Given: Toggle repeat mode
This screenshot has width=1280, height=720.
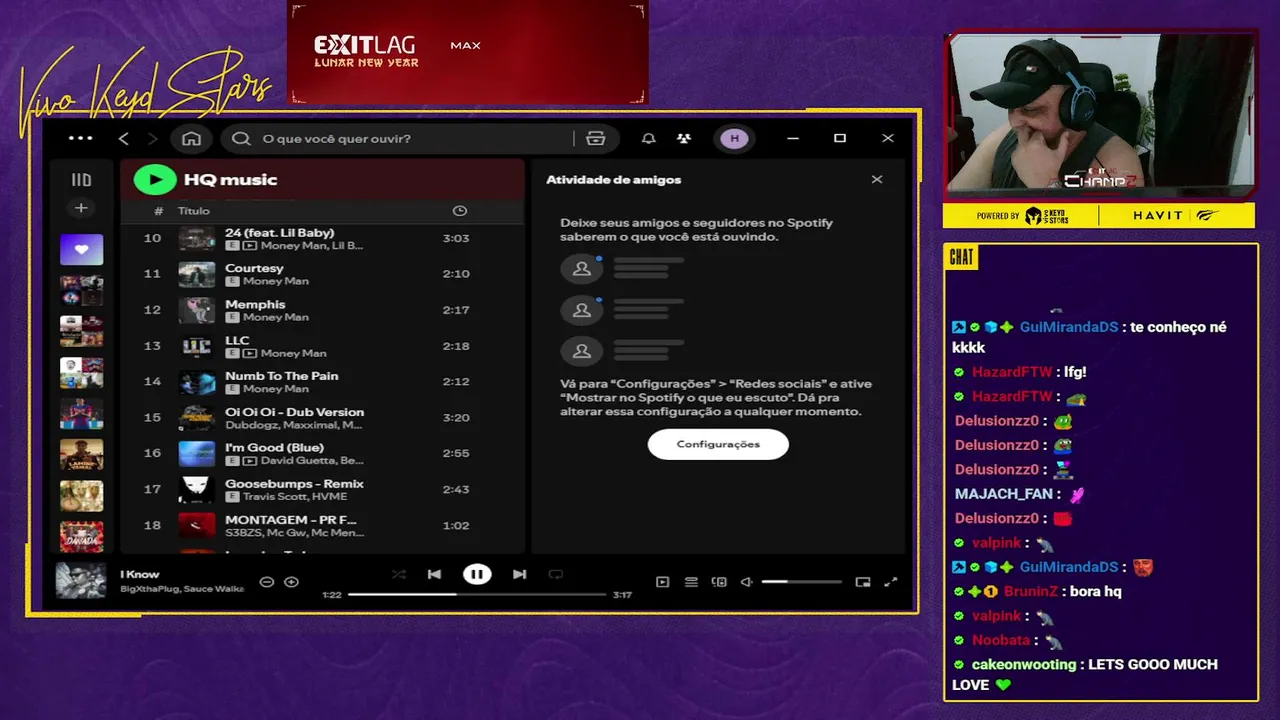Looking at the screenshot, I should (556, 574).
